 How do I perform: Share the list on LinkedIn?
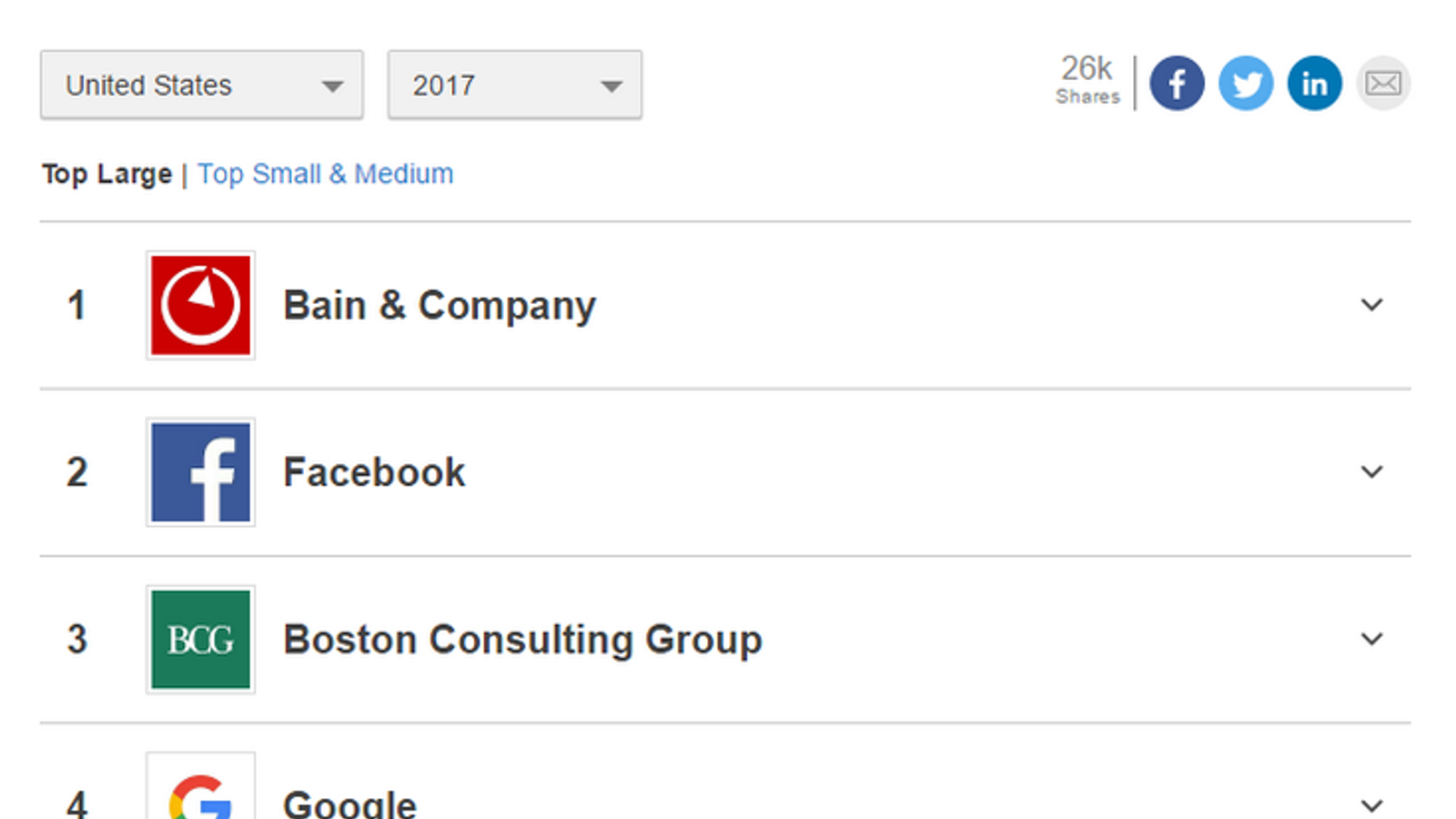click(1315, 84)
